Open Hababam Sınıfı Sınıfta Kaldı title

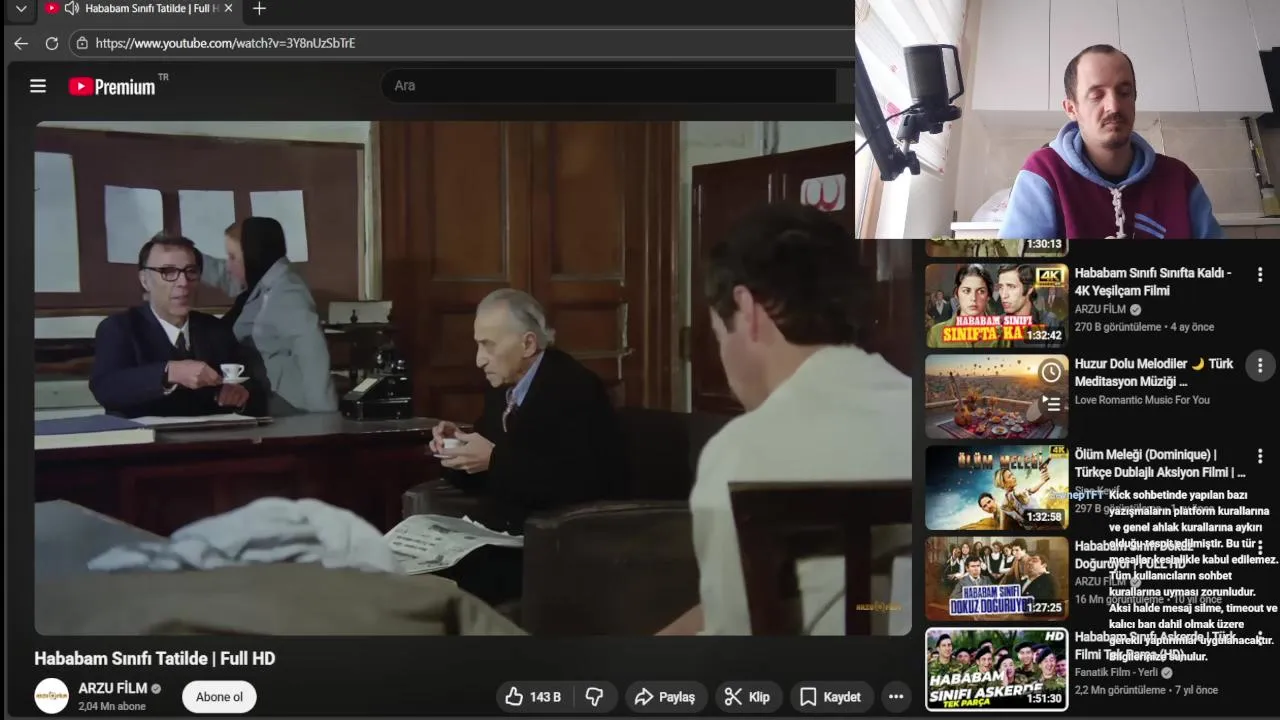[1153, 281]
